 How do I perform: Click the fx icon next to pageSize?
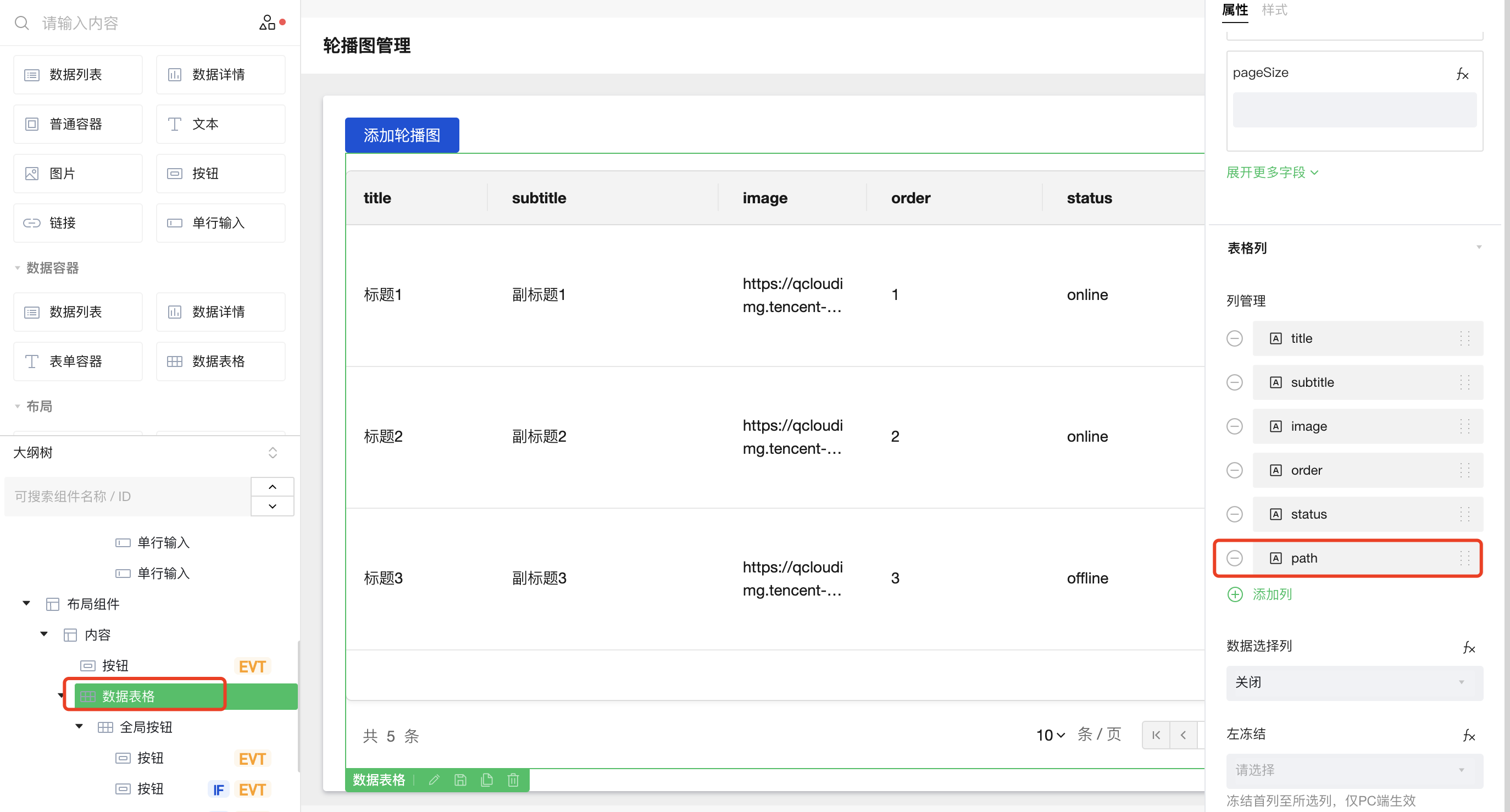coord(1462,74)
